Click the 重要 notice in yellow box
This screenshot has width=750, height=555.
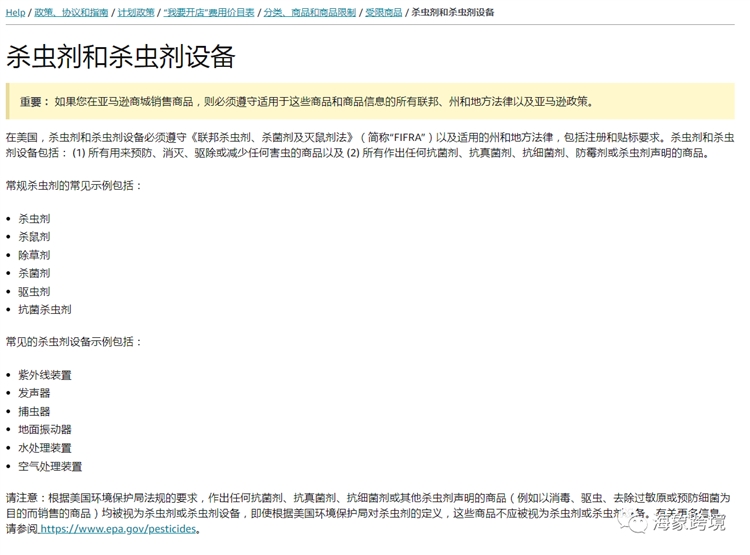tap(370, 101)
